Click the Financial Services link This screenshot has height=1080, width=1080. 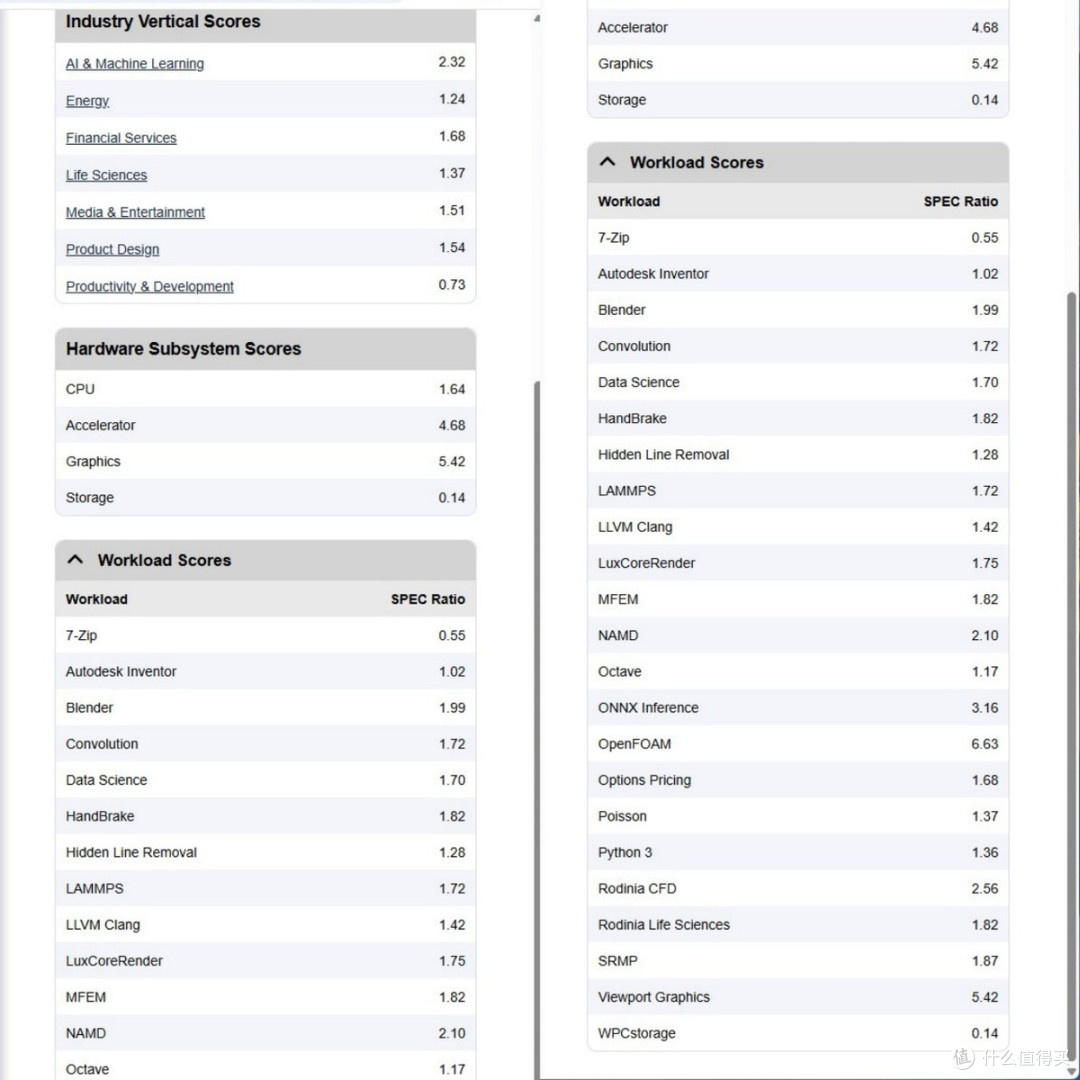(x=121, y=138)
